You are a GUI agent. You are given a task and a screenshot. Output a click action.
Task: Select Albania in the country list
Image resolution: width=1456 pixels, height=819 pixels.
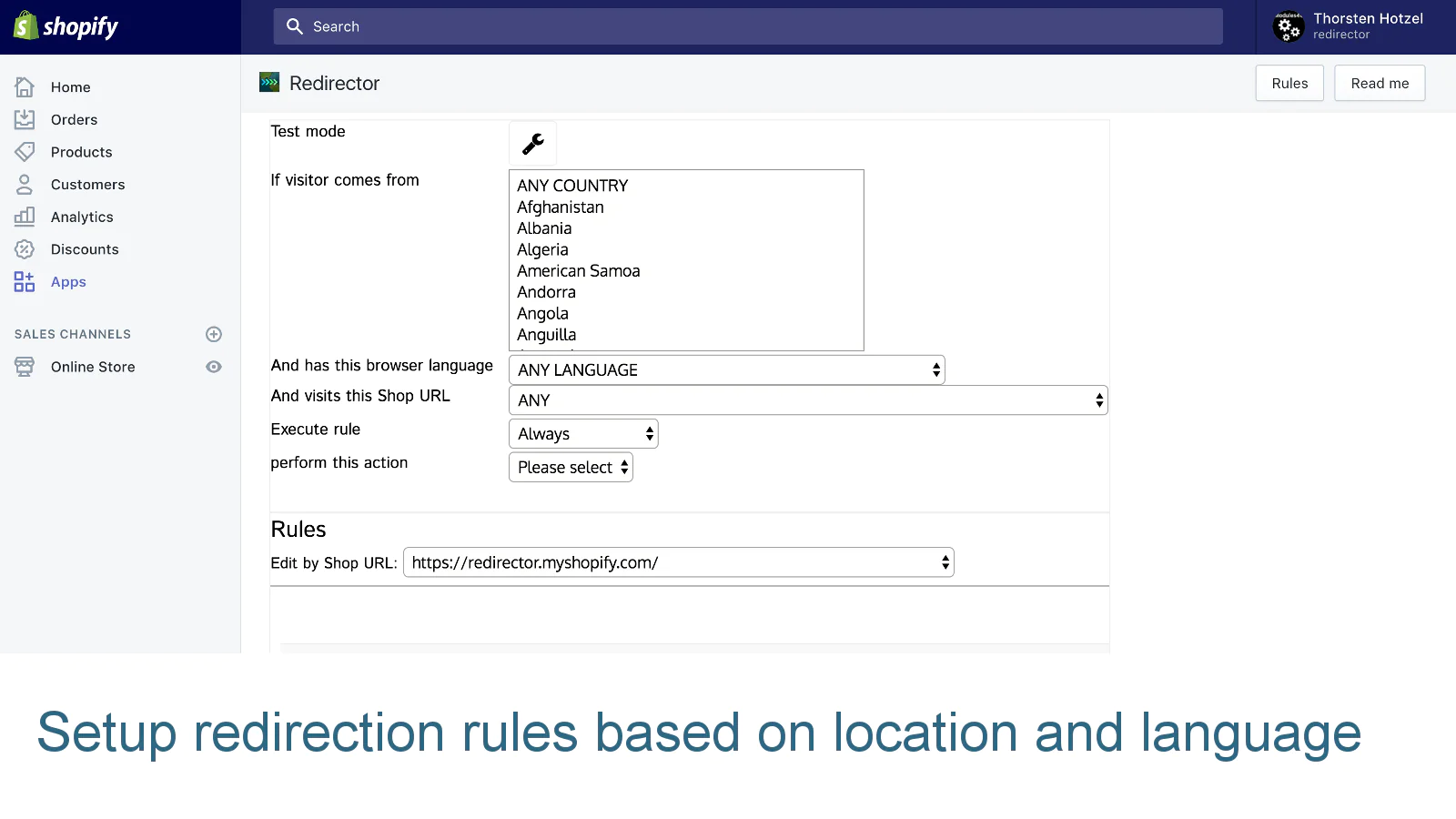coord(544,228)
